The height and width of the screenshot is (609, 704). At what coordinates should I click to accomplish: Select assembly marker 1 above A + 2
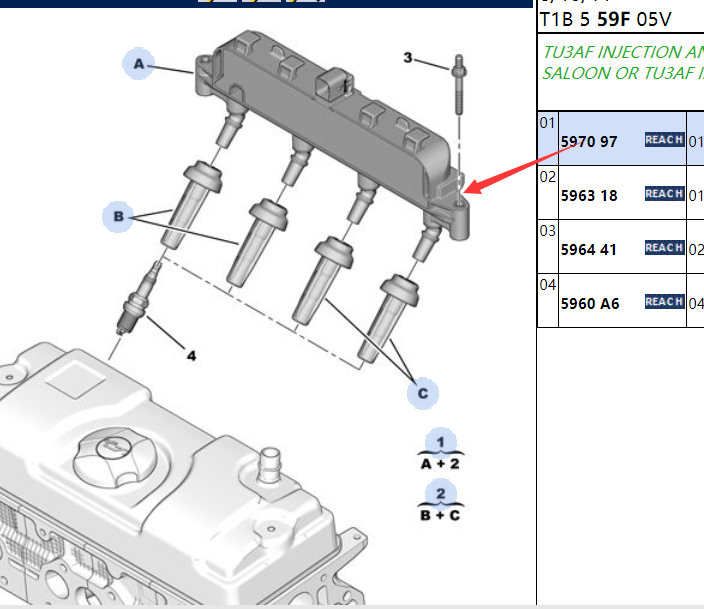coord(440,442)
